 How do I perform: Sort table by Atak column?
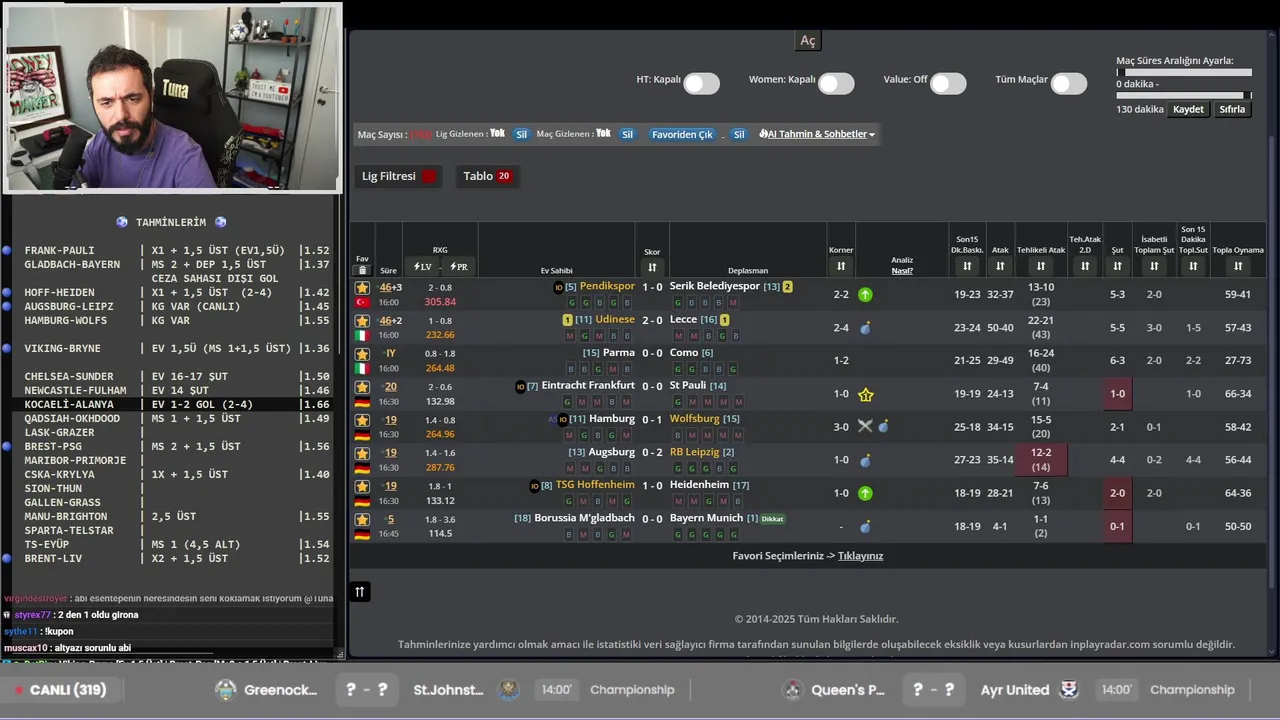click(1000, 266)
